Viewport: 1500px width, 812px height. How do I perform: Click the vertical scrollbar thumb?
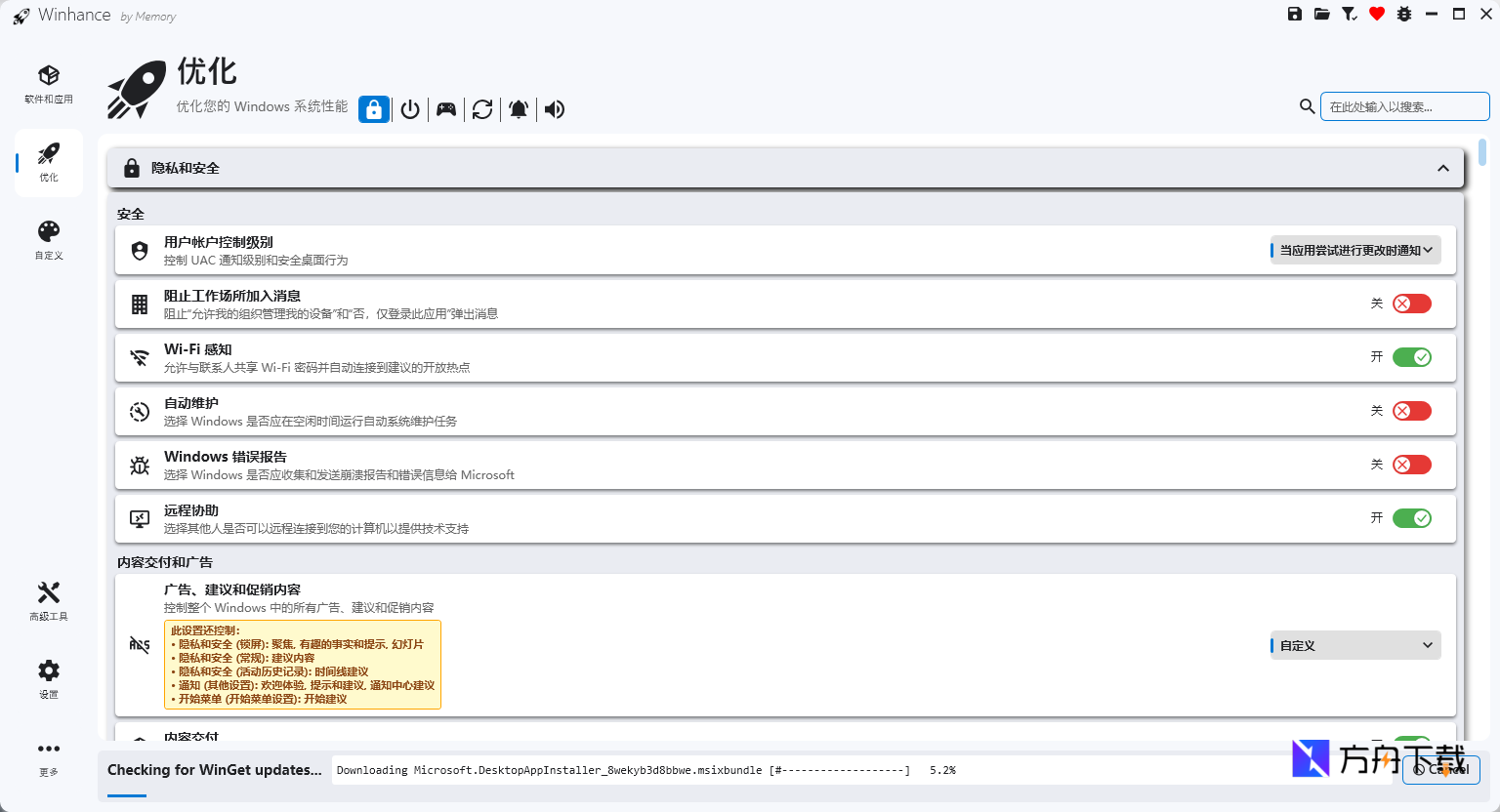[1482, 153]
